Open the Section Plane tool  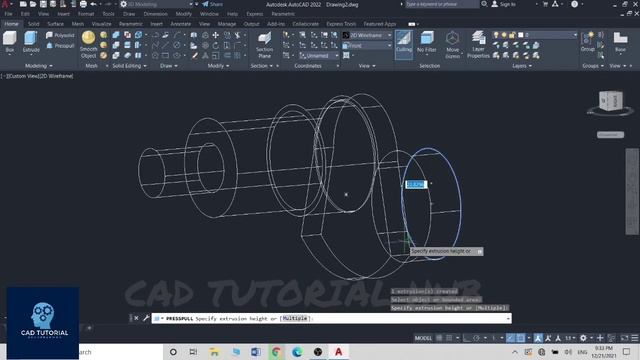[x=264, y=45]
